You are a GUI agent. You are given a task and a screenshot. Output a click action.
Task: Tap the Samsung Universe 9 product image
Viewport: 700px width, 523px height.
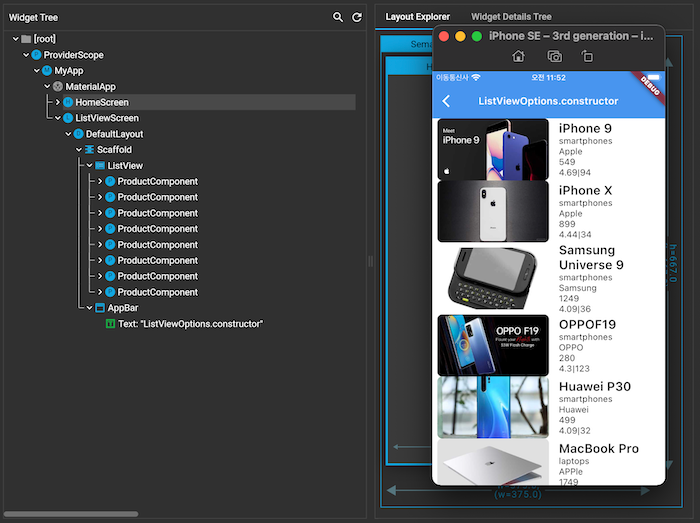tap(493, 278)
